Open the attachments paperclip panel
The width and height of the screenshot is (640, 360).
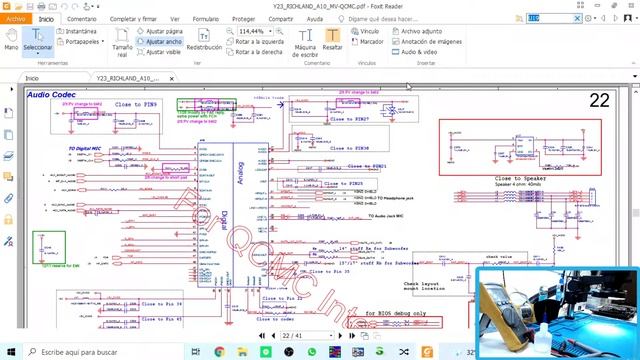click(x=8, y=198)
